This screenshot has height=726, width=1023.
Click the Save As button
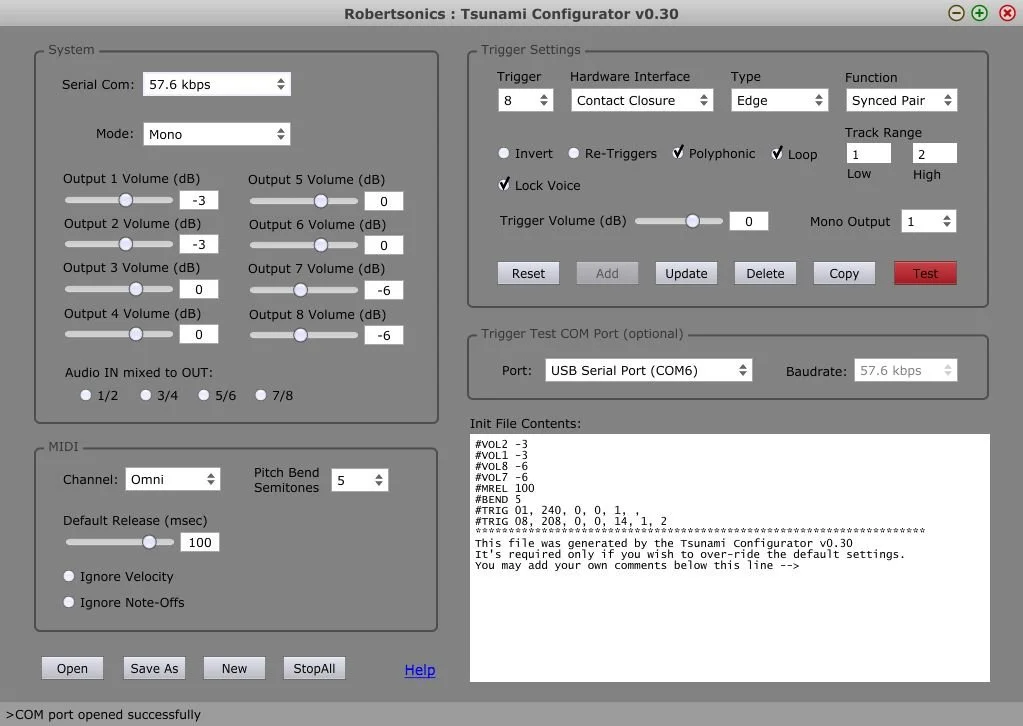[154, 668]
